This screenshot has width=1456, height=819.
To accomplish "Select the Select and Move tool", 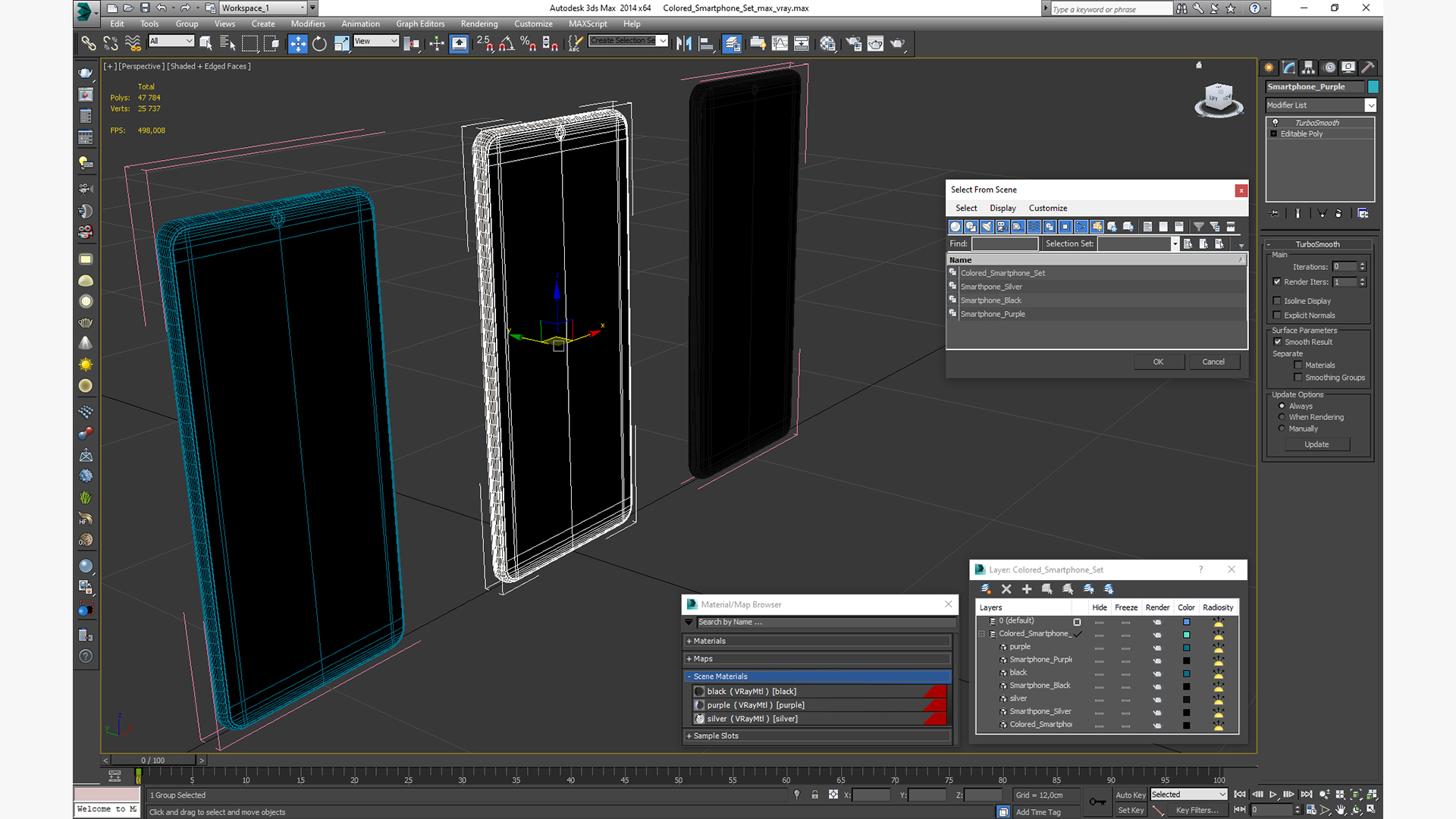I will click(298, 43).
